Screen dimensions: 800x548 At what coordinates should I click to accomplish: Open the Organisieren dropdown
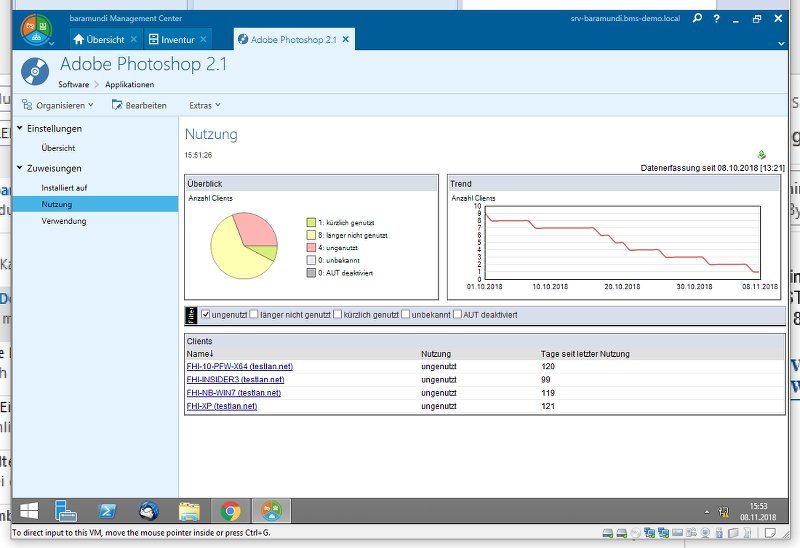pos(58,105)
